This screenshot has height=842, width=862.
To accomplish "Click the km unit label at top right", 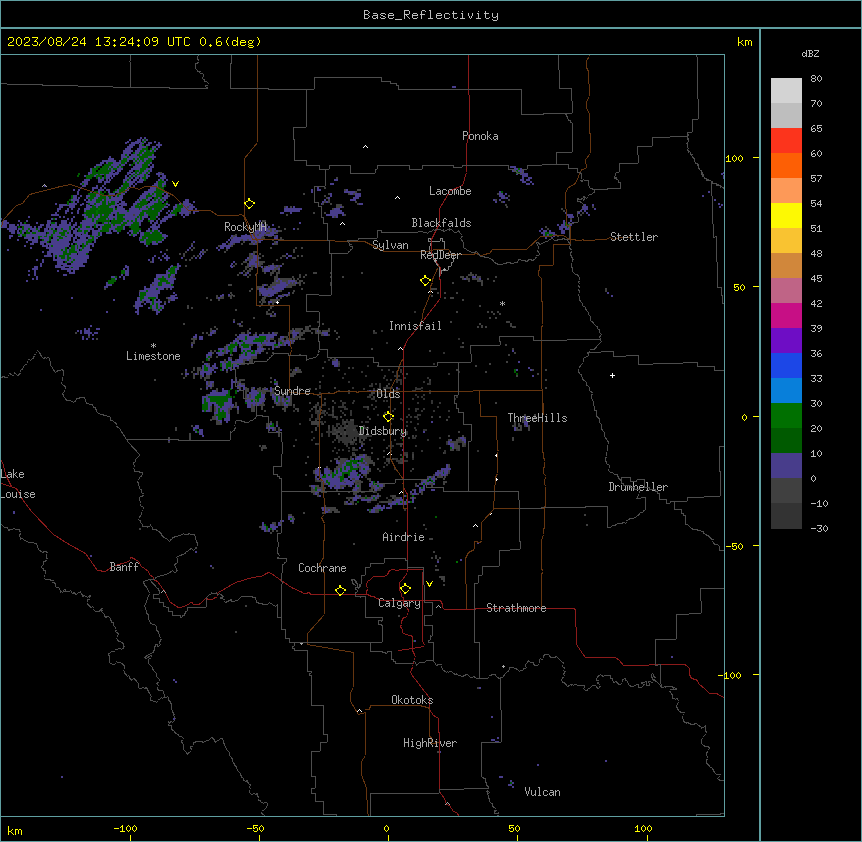I will tap(744, 42).
